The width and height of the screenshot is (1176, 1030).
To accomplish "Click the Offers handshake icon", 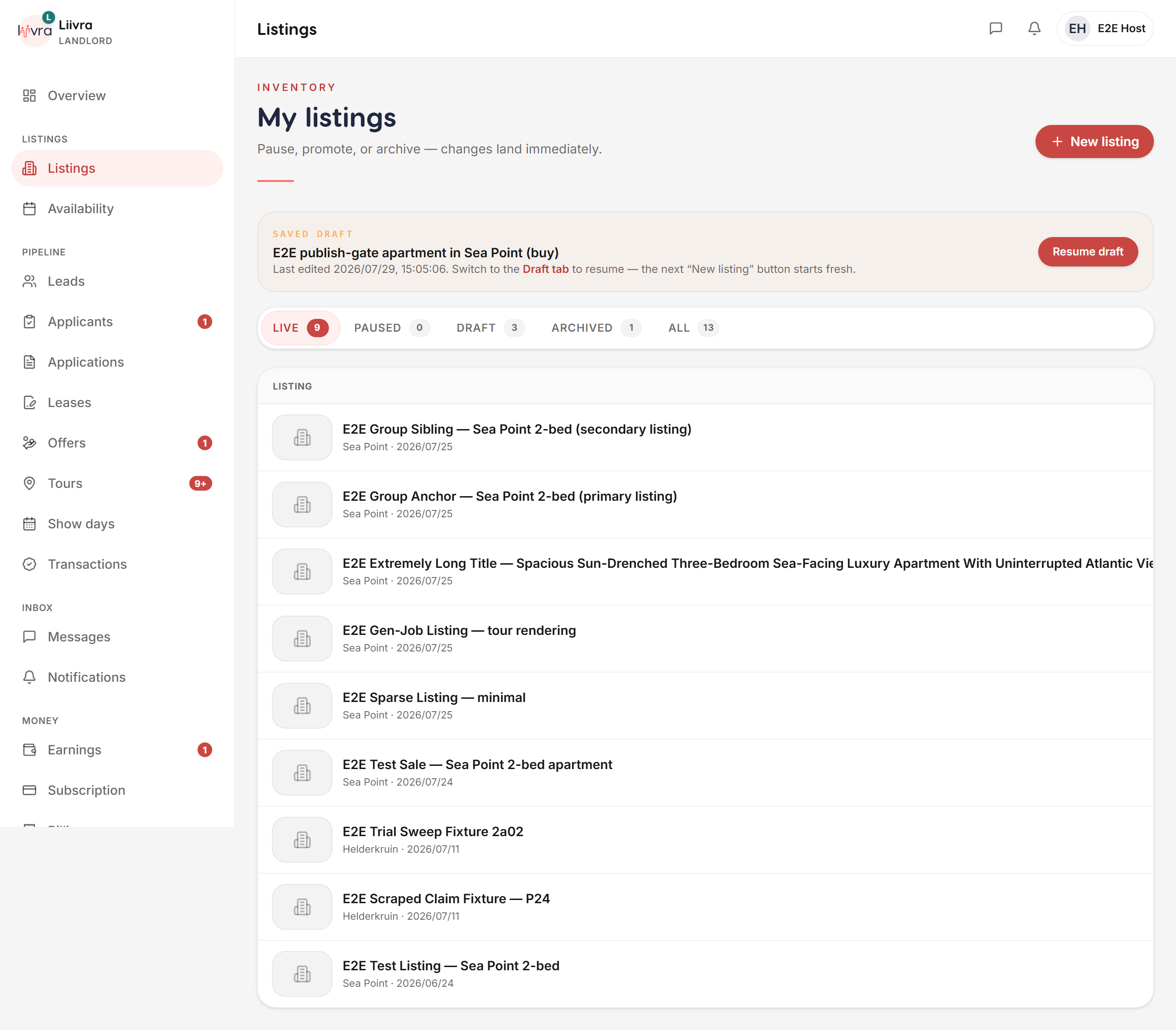I will coord(29,442).
